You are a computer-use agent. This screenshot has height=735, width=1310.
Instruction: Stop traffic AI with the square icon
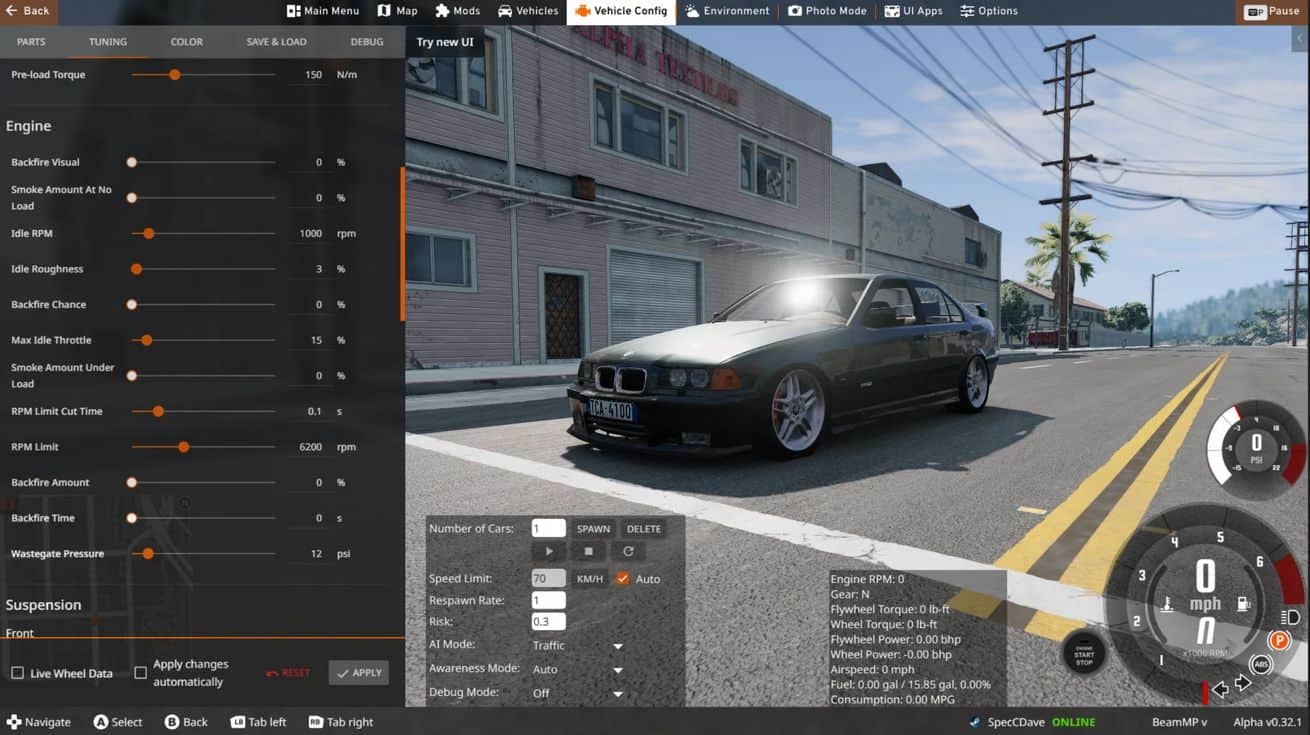pyautogui.click(x=588, y=551)
